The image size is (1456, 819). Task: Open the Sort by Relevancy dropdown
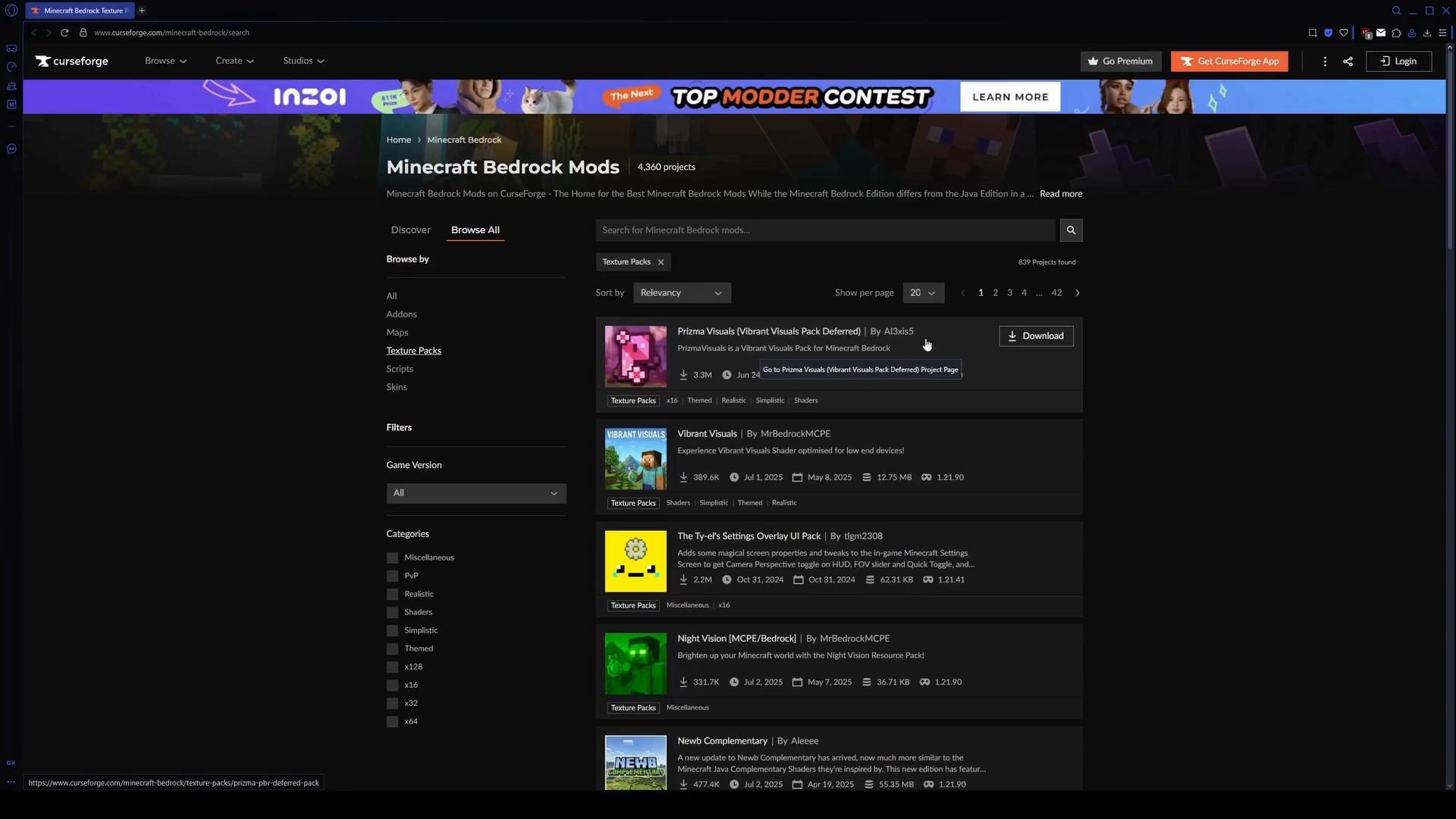coord(682,293)
